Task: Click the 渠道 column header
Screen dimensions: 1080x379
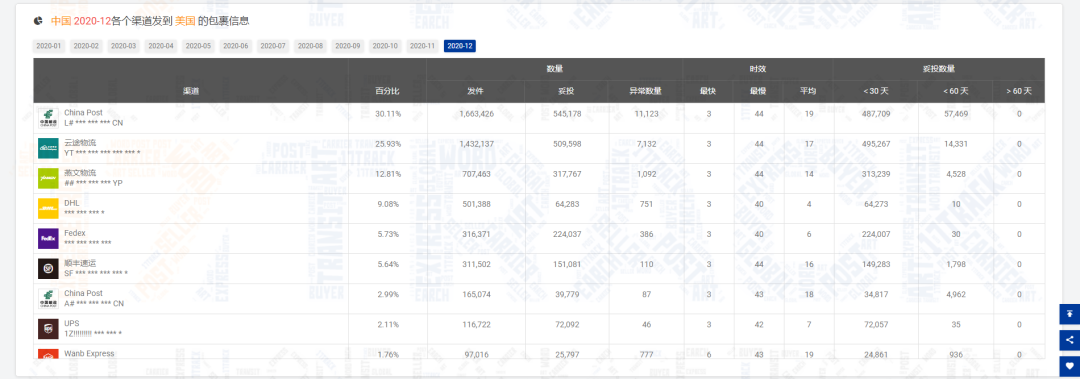Action: [191, 91]
